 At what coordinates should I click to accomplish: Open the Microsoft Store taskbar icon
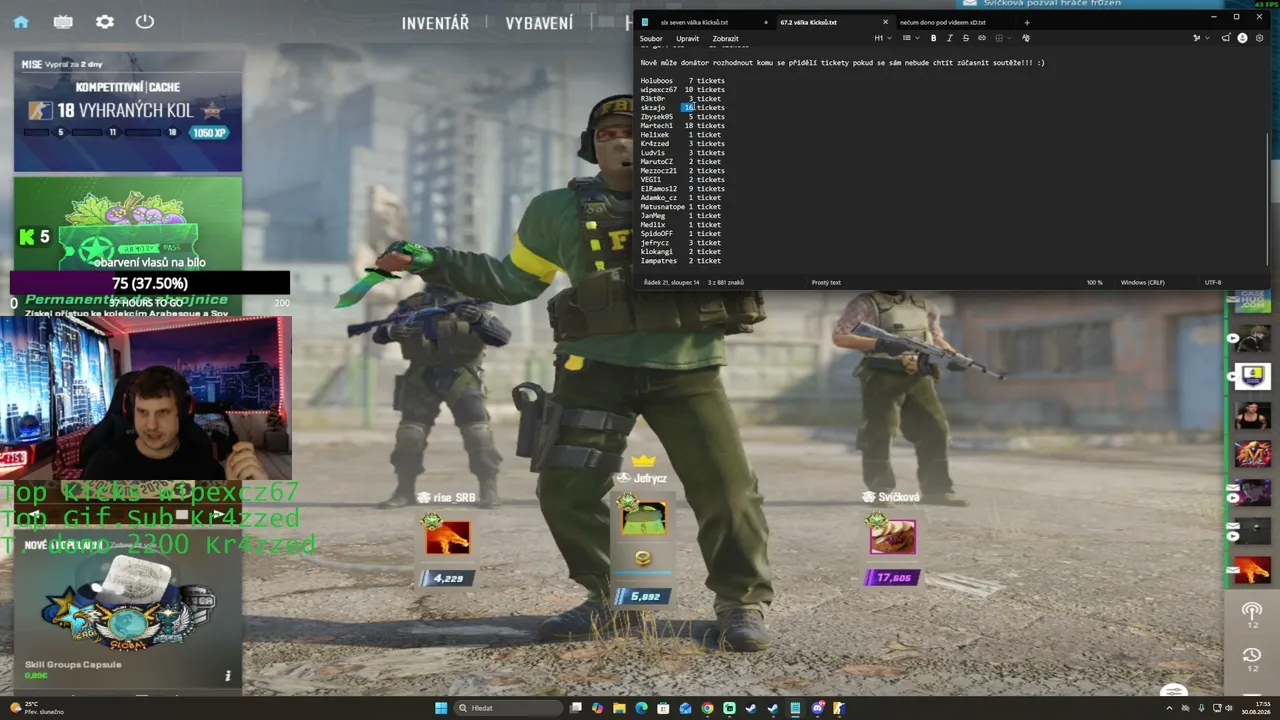663,708
